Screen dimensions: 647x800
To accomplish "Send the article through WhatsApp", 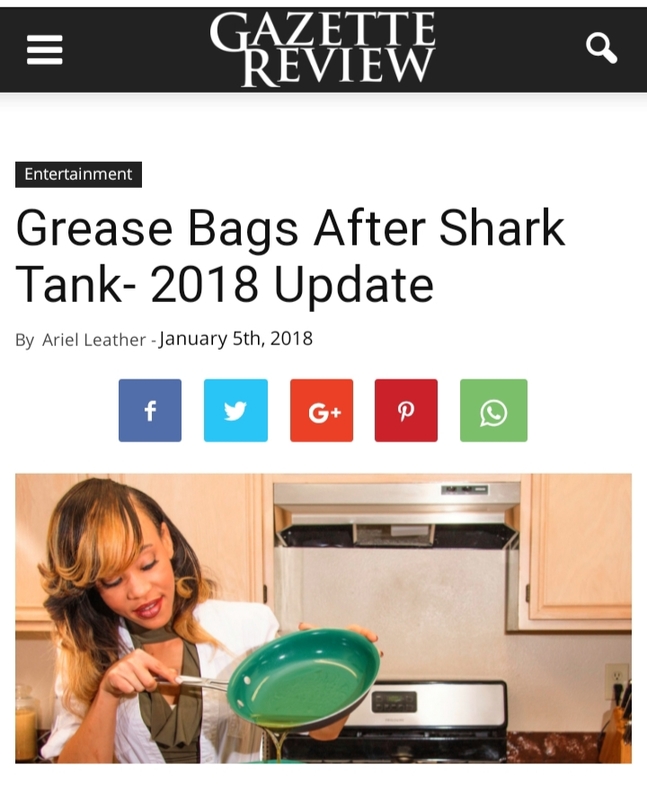I will 493,410.
